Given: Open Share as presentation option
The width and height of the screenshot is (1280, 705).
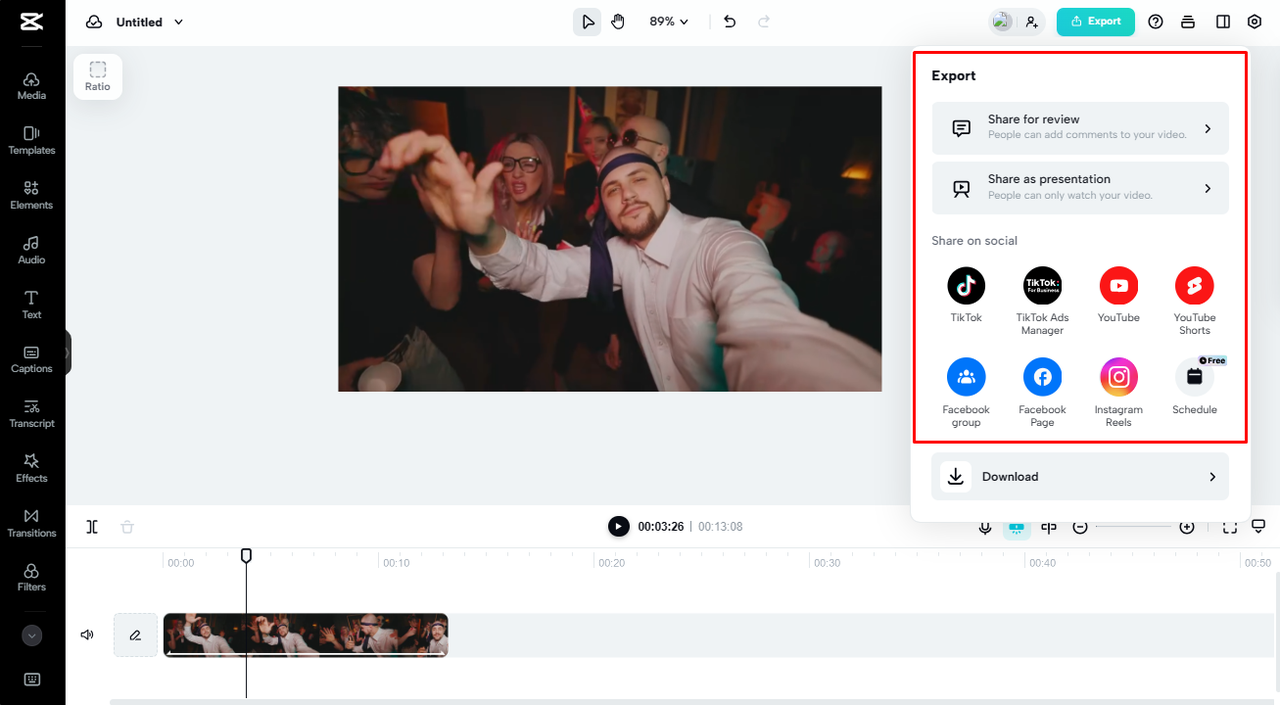Looking at the screenshot, I should [x=1080, y=188].
